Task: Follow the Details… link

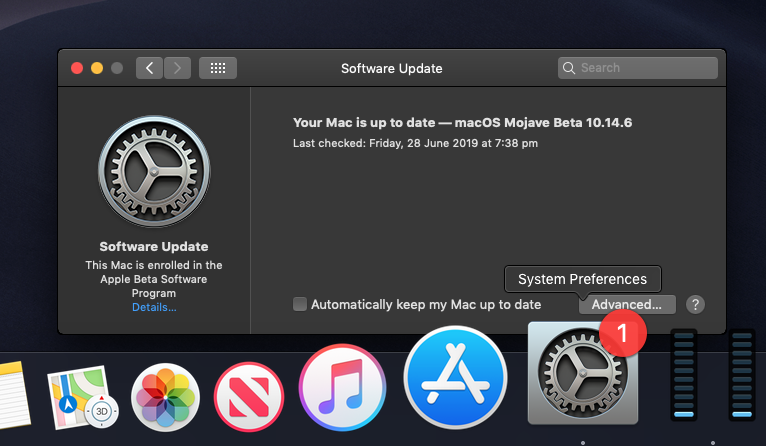Action: 154,307
